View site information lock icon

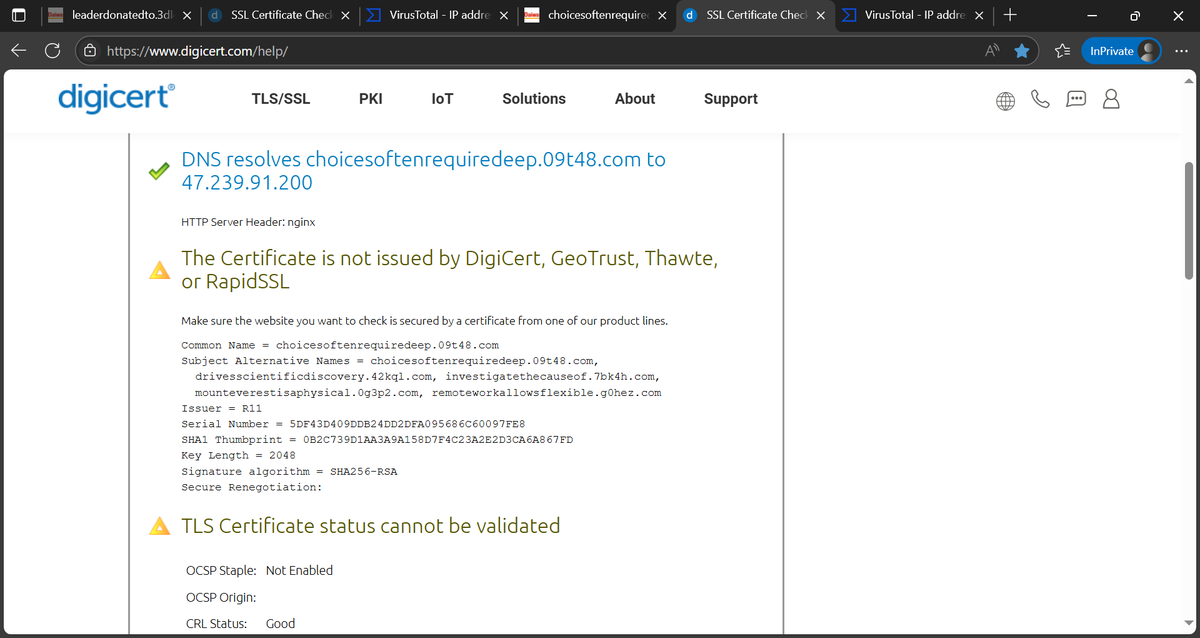click(x=90, y=50)
